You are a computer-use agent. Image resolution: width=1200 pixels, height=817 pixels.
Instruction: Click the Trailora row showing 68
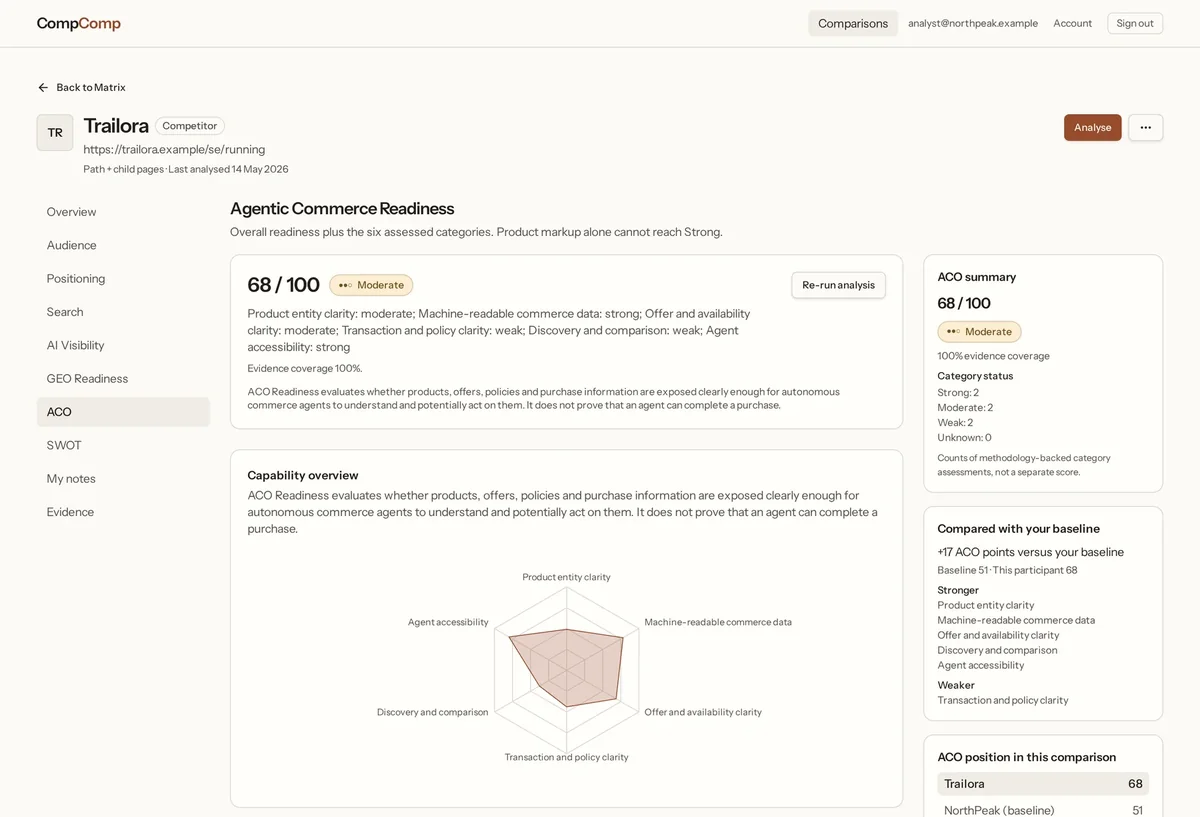1043,784
